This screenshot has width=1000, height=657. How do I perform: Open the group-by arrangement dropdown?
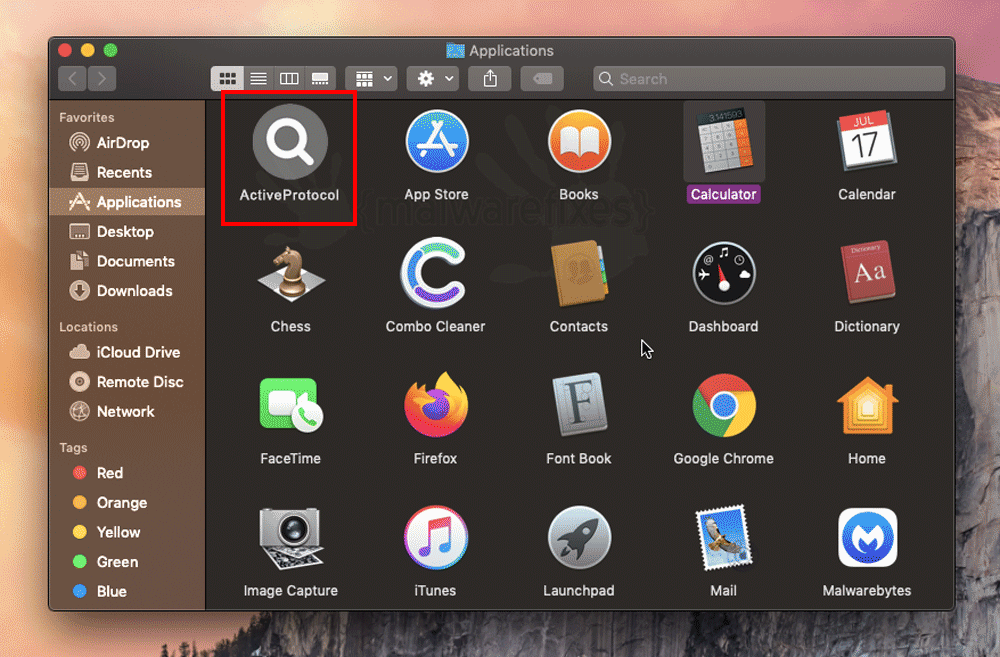372,78
